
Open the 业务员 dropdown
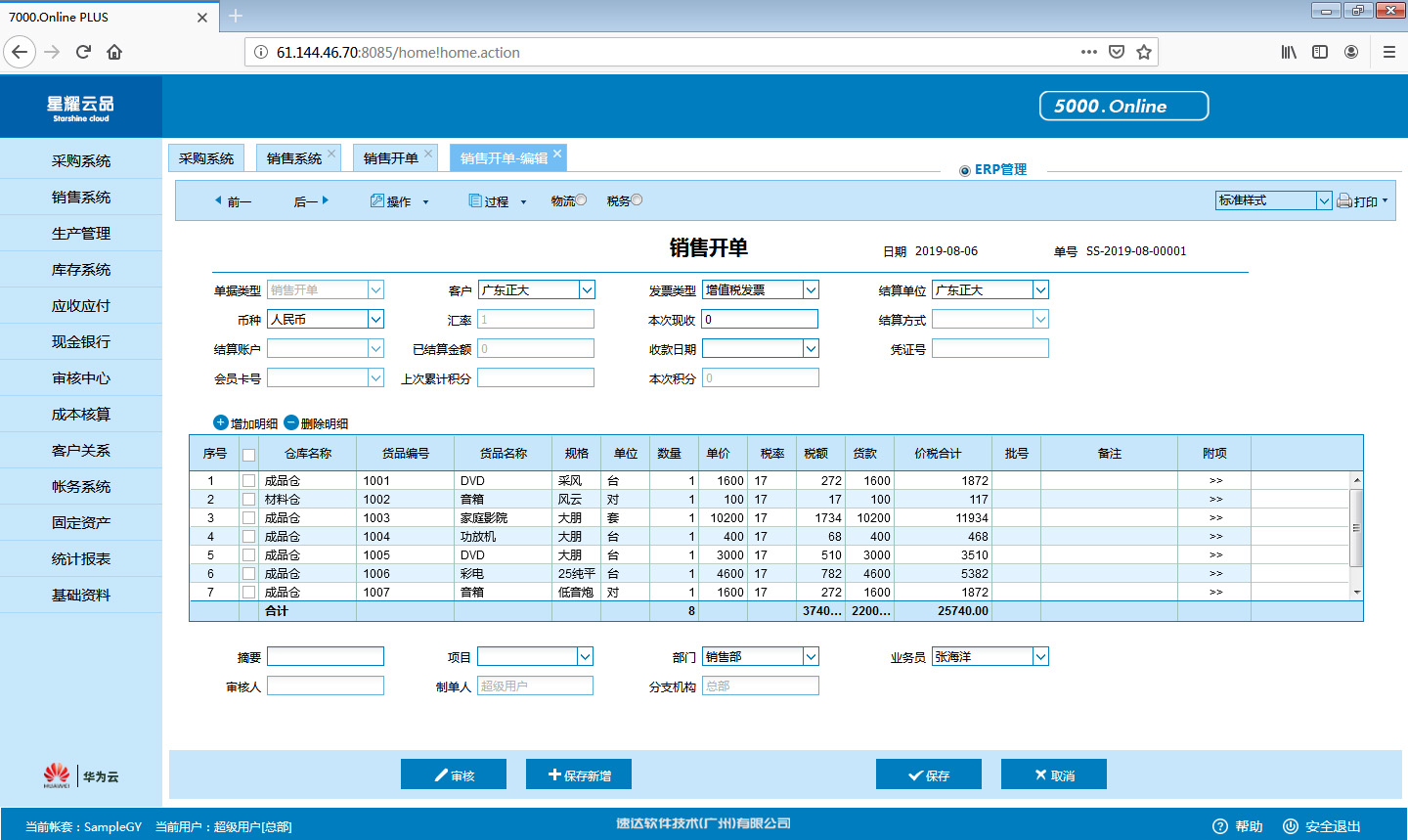pos(1040,656)
